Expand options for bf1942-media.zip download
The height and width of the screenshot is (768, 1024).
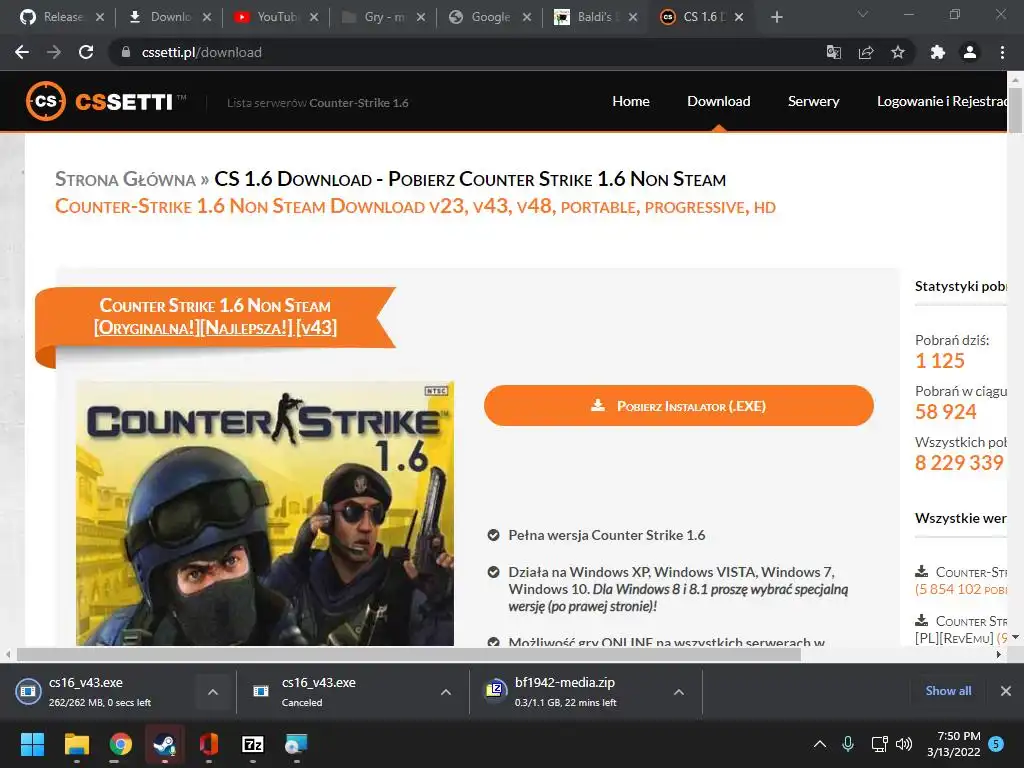tap(679, 692)
